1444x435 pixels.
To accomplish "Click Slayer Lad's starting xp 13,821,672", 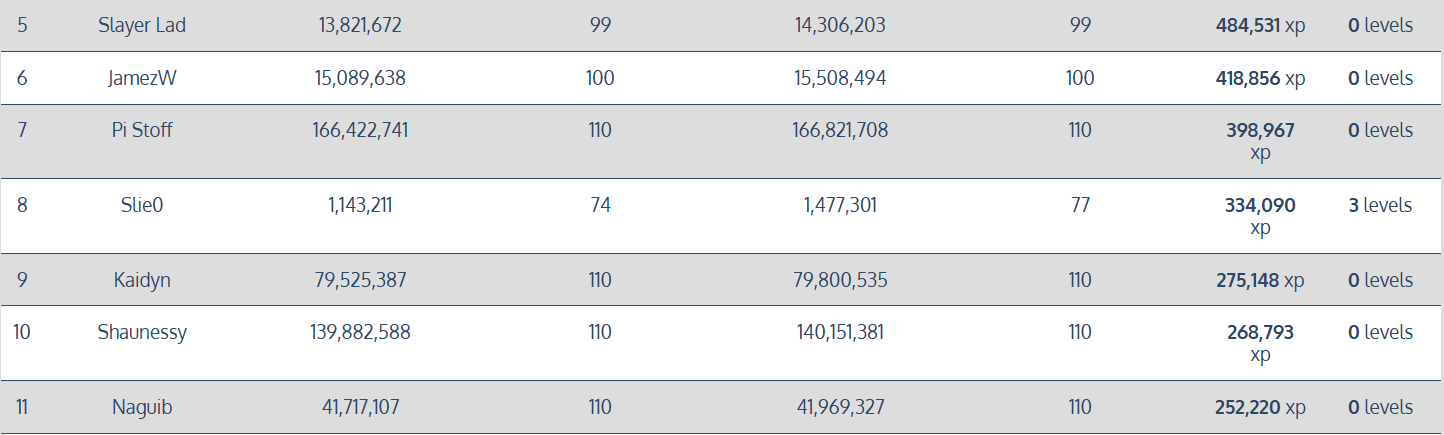I will click(x=360, y=25).
